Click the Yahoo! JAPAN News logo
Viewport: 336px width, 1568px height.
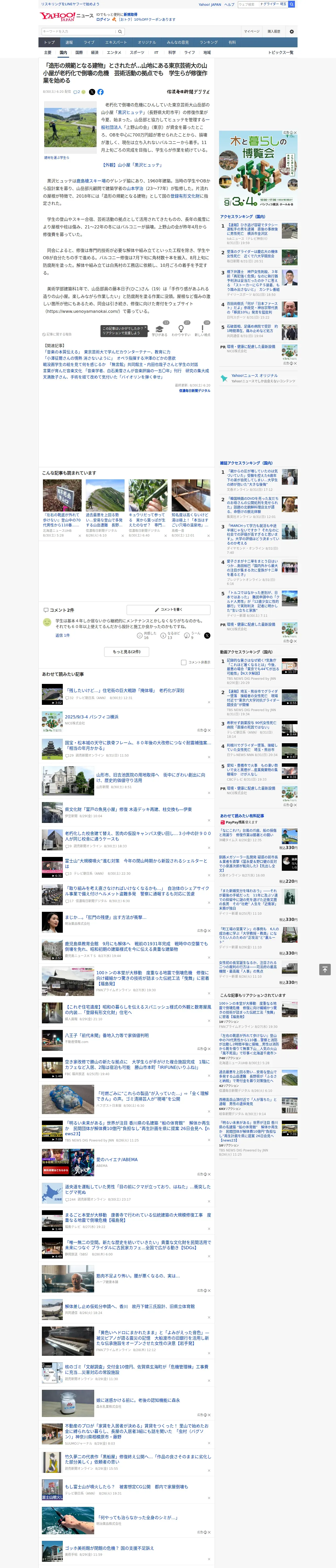tap(66, 16)
